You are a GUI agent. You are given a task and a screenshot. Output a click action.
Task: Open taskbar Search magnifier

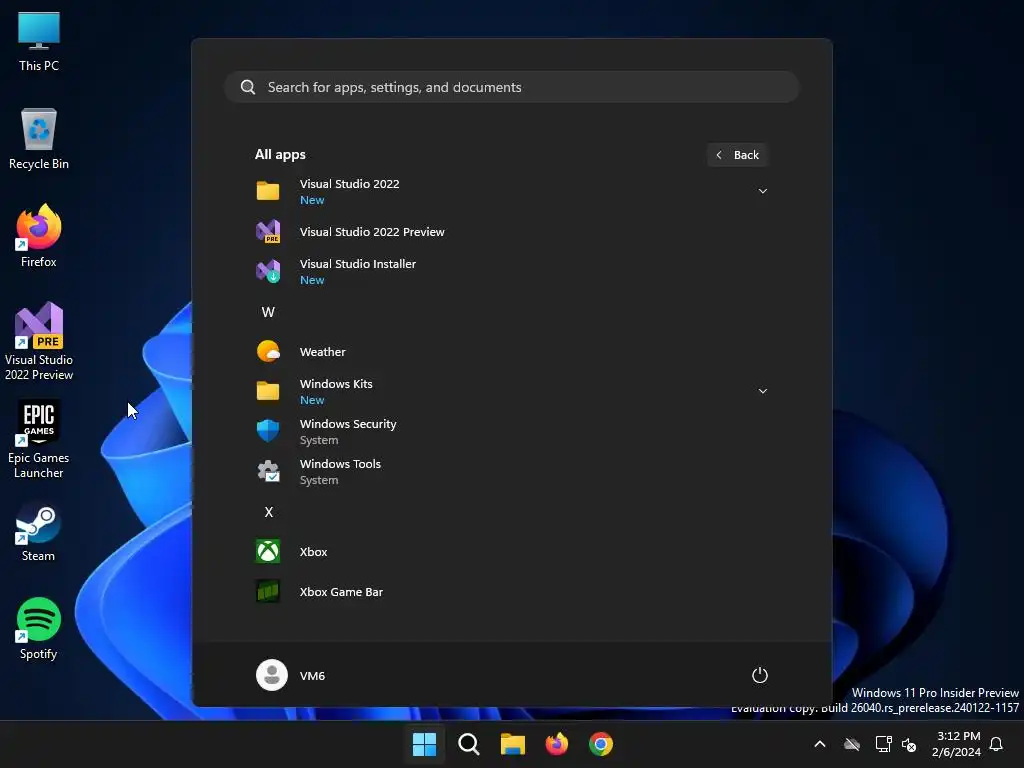click(469, 744)
